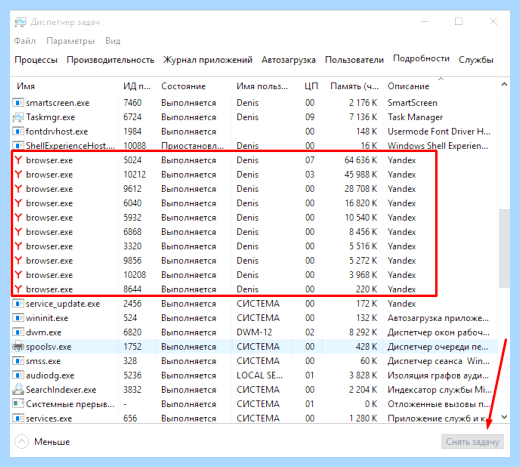Click the fontdrvhost.exe process icon
The height and width of the screenshot is (467, 520).
point(18,131)
